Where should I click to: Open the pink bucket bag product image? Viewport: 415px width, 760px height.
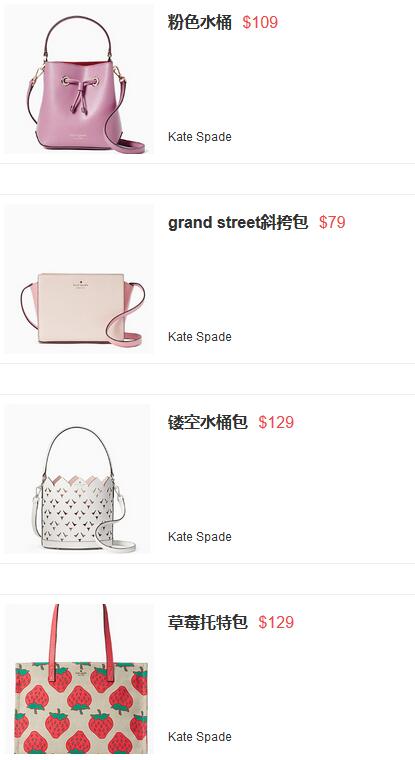click(x=79, y=79)
